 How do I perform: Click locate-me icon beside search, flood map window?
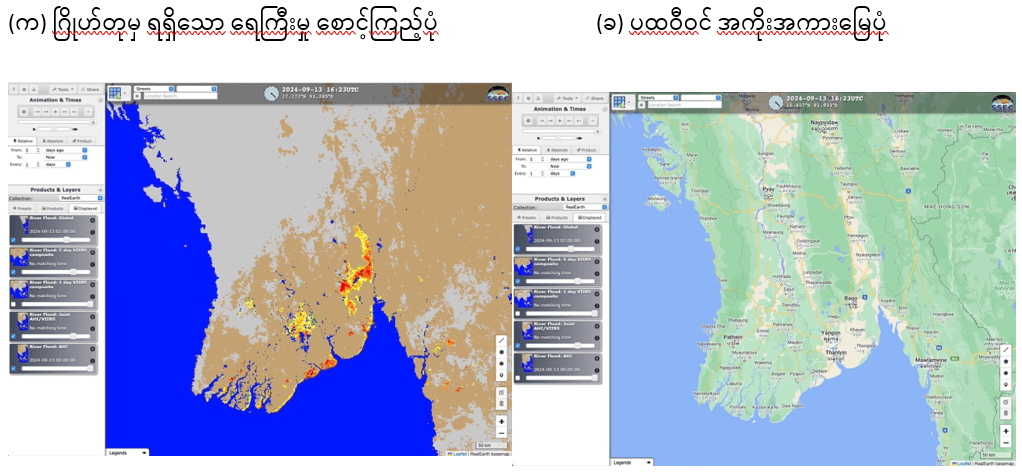click(138, 96)
